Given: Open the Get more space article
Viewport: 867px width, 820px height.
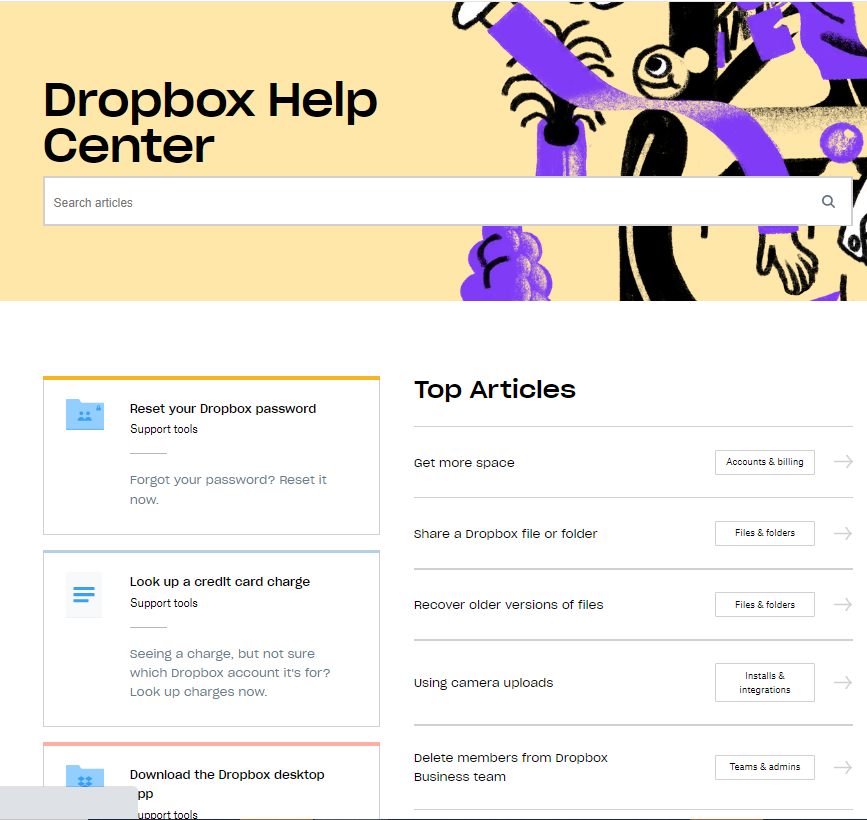Looking at the screenshot, I should pos(464,463).
